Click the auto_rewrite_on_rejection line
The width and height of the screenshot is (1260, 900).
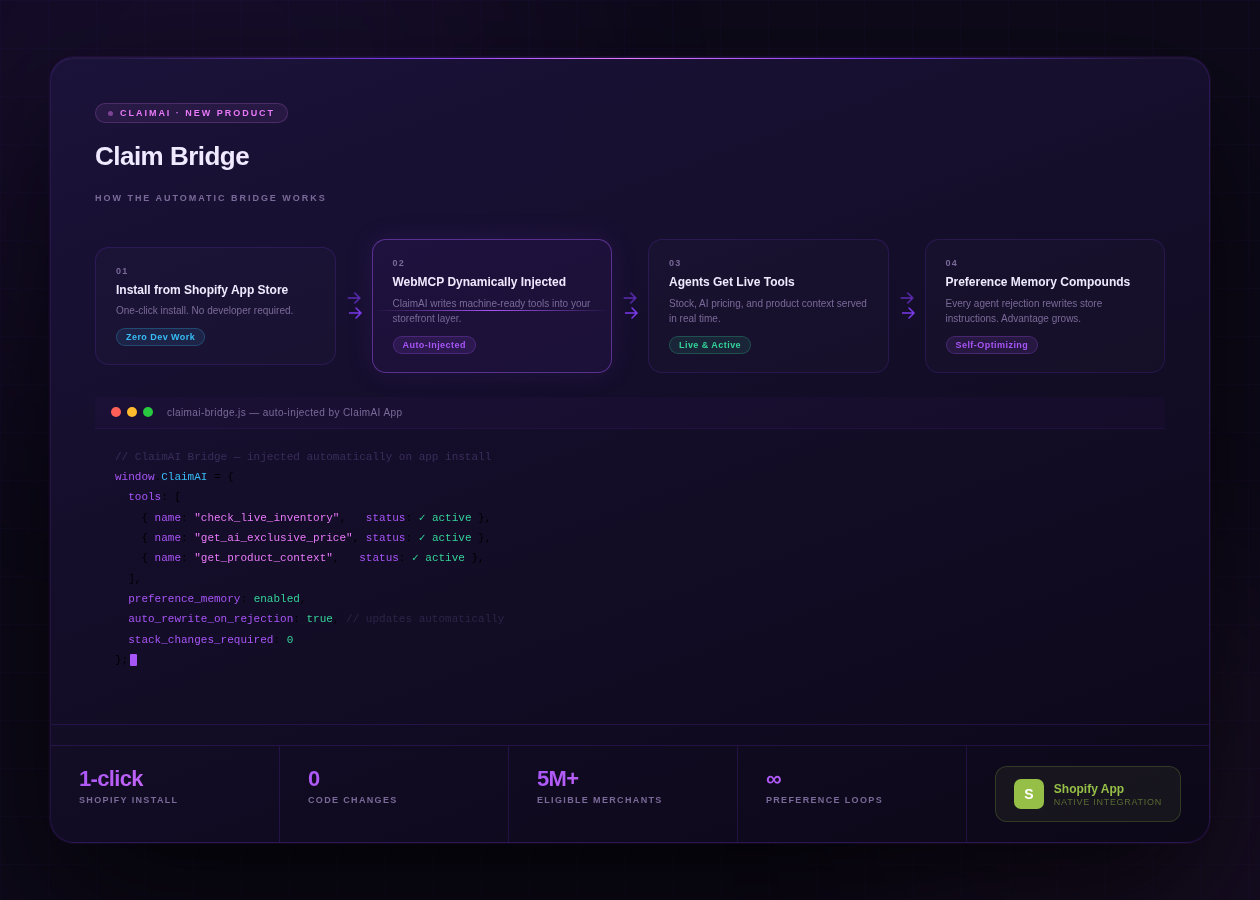pyautogui.click(x=316, y=619)
